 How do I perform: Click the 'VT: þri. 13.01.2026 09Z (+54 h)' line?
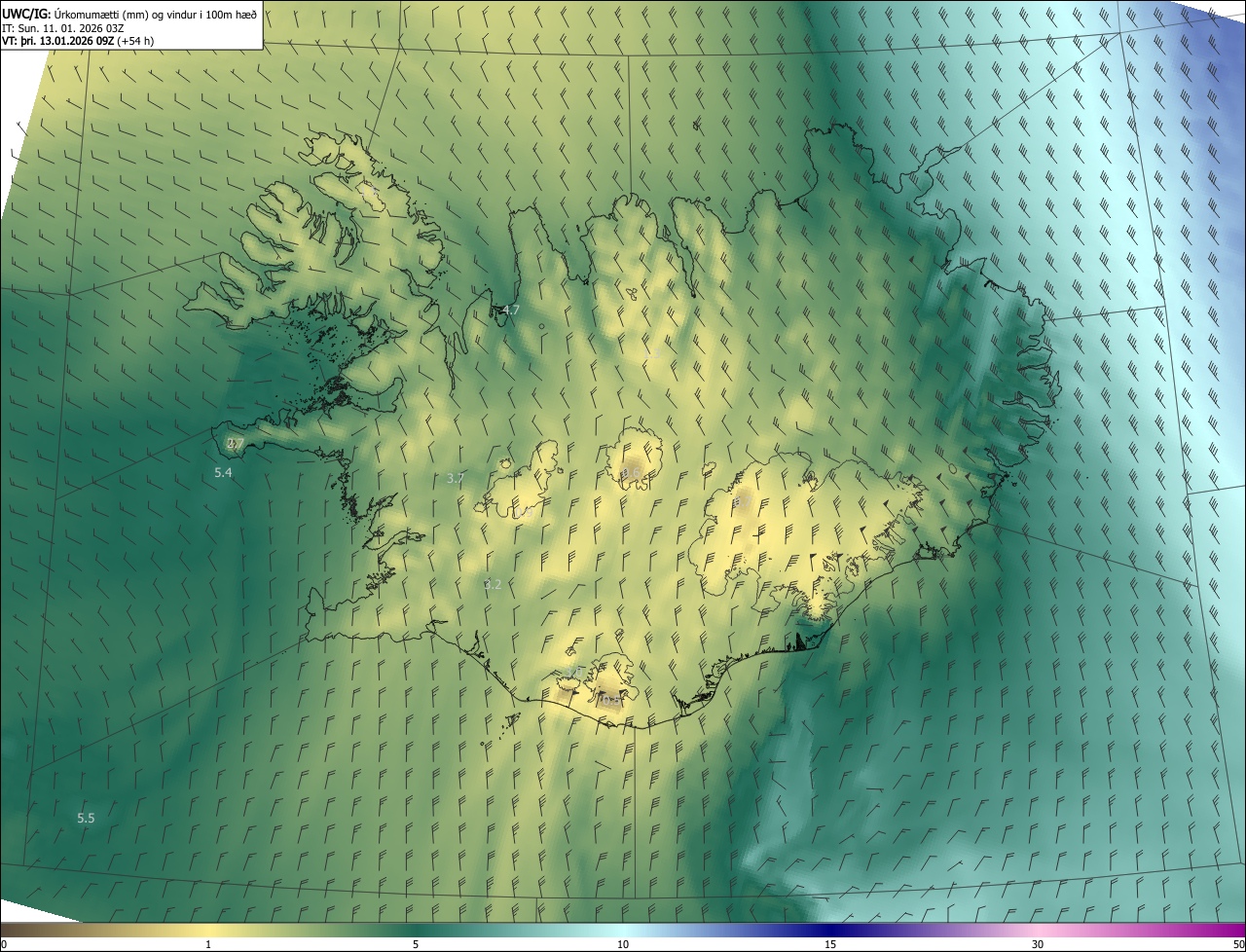(x=78, y=41)
